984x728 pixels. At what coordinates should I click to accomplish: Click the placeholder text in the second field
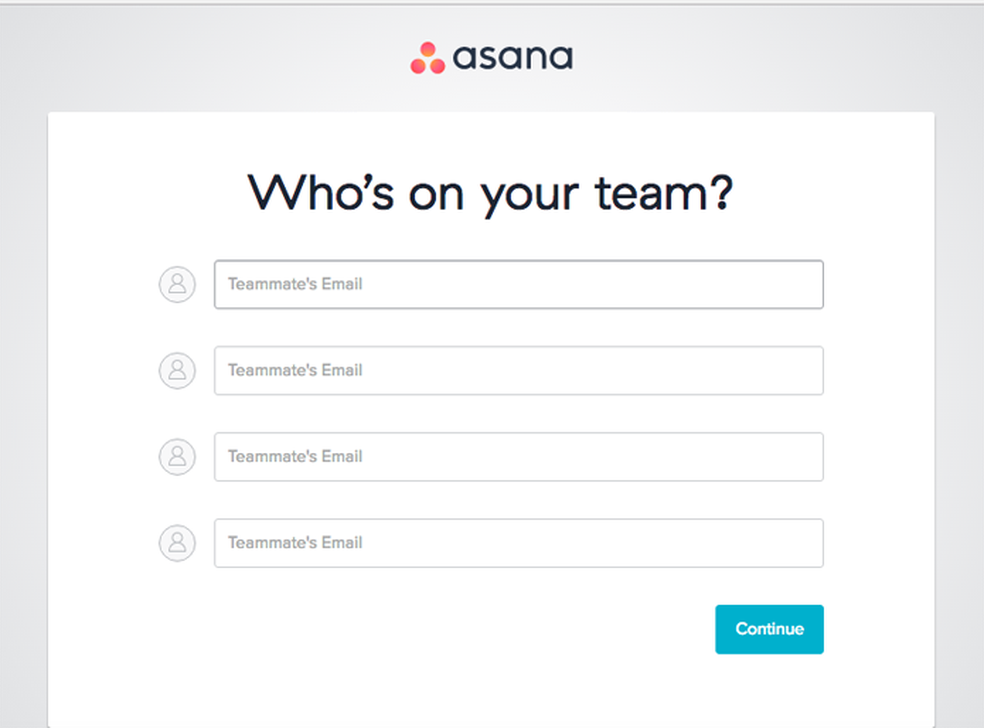295,371
